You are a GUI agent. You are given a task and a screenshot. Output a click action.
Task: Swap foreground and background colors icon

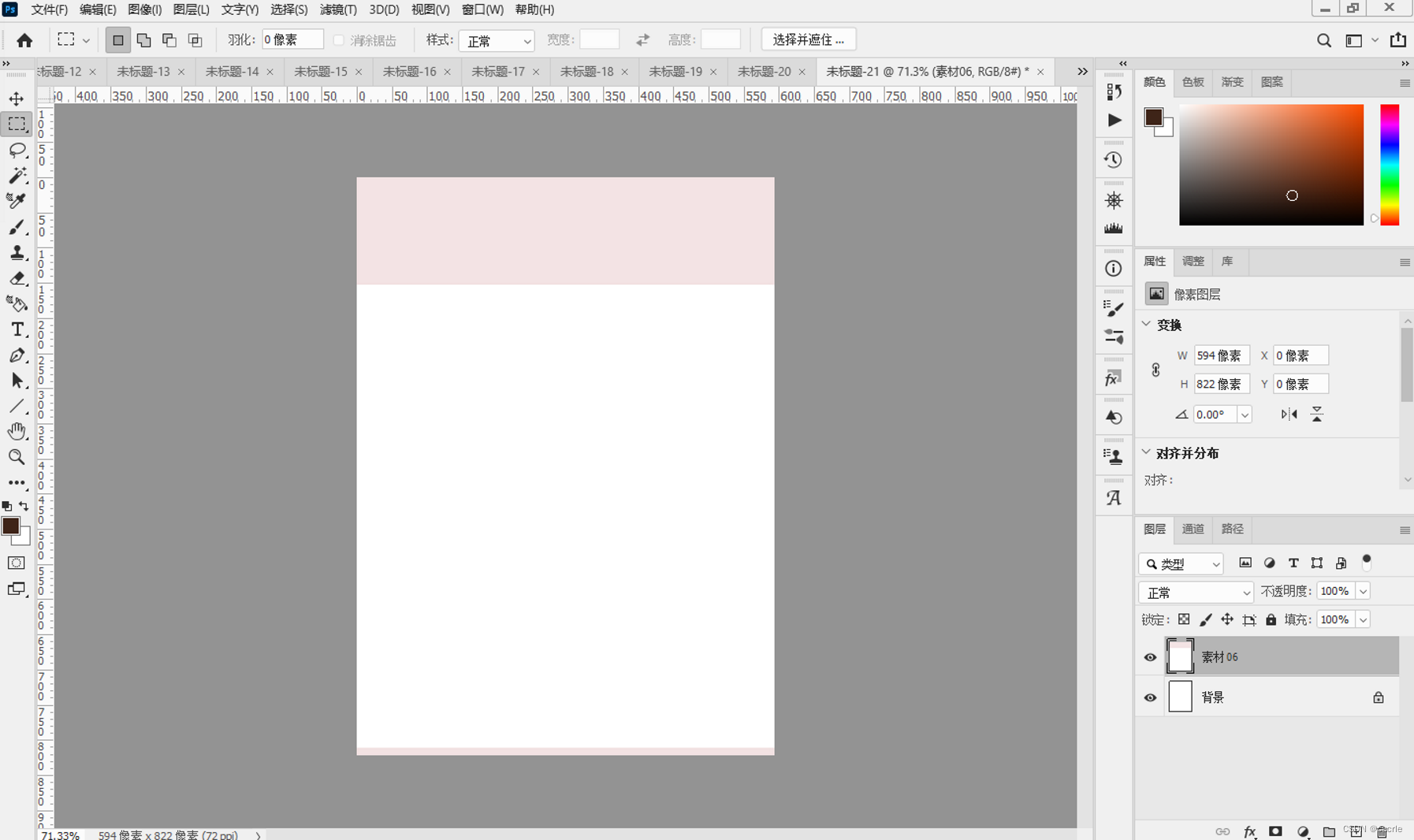pyautogui.click(x=24, y=506)
